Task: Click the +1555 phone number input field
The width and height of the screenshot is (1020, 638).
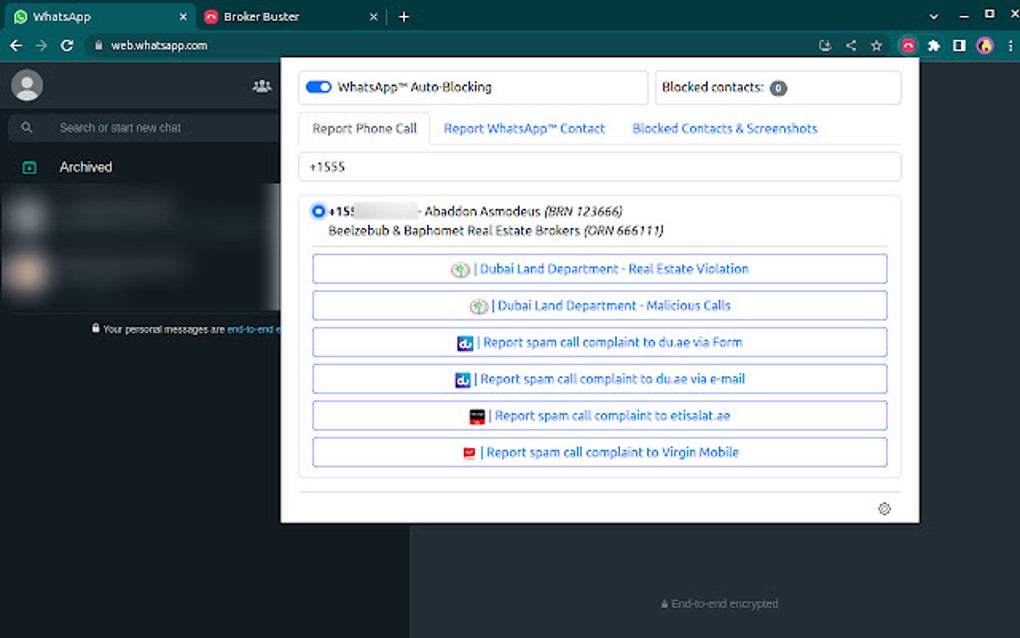Action: click(x=599, y=166)
